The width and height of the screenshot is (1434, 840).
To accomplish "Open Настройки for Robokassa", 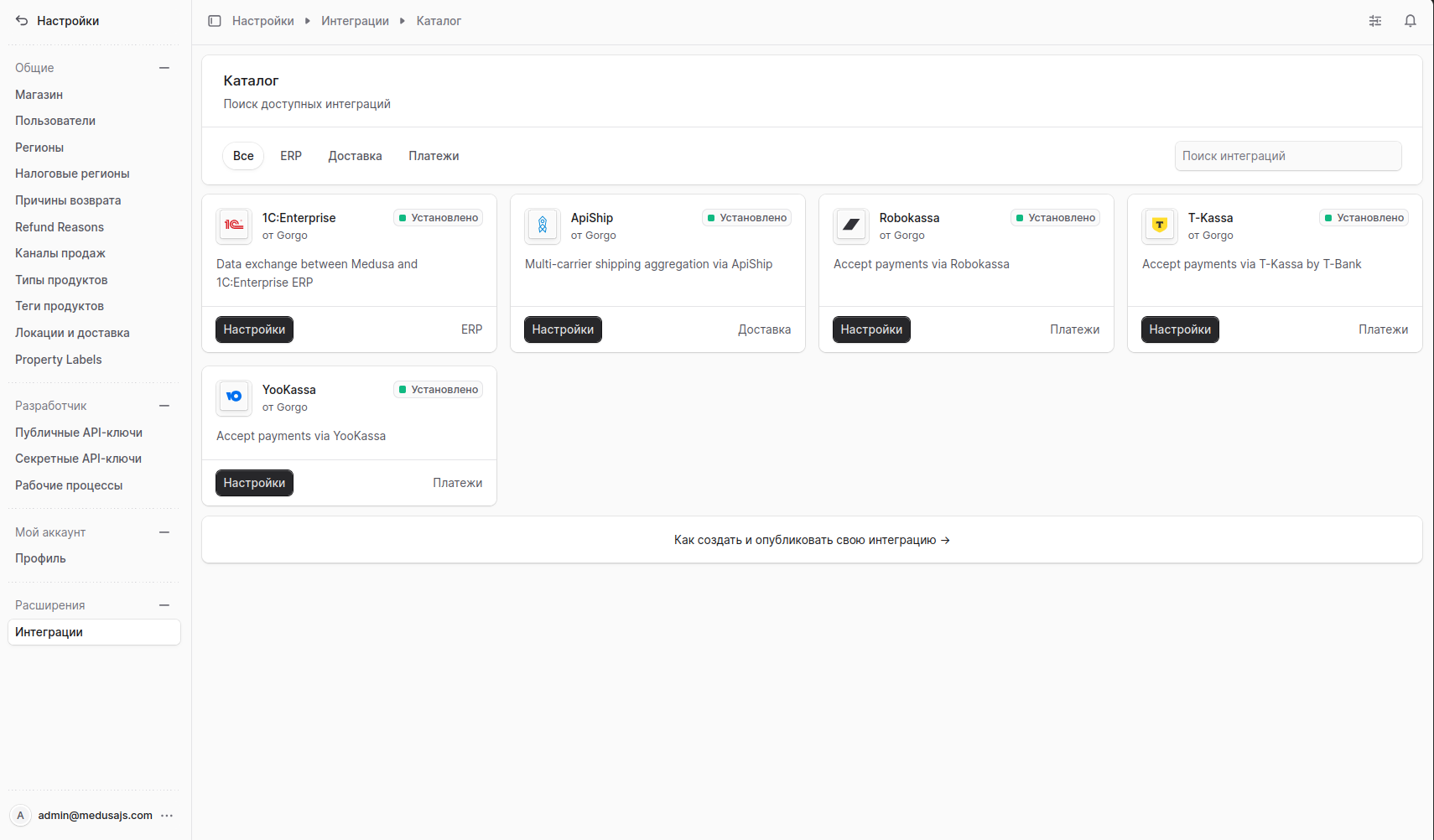I will click(871, 329).
